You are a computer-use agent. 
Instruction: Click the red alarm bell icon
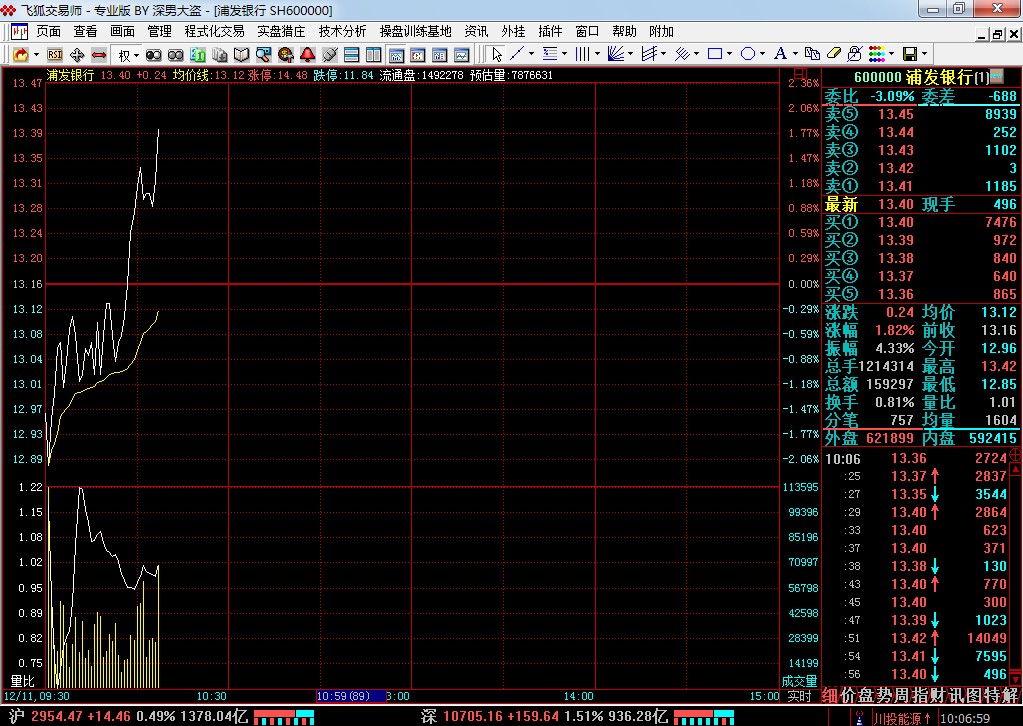click(x=308, y=55)
